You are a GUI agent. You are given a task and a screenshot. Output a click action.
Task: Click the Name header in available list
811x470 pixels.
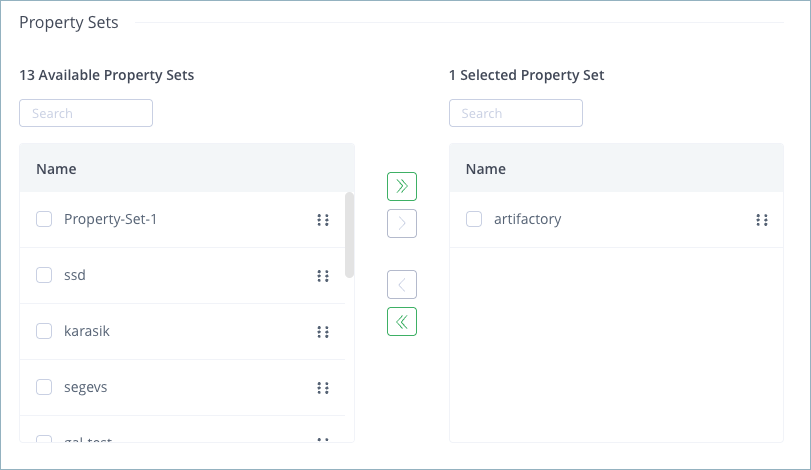[x=57, y=169]
